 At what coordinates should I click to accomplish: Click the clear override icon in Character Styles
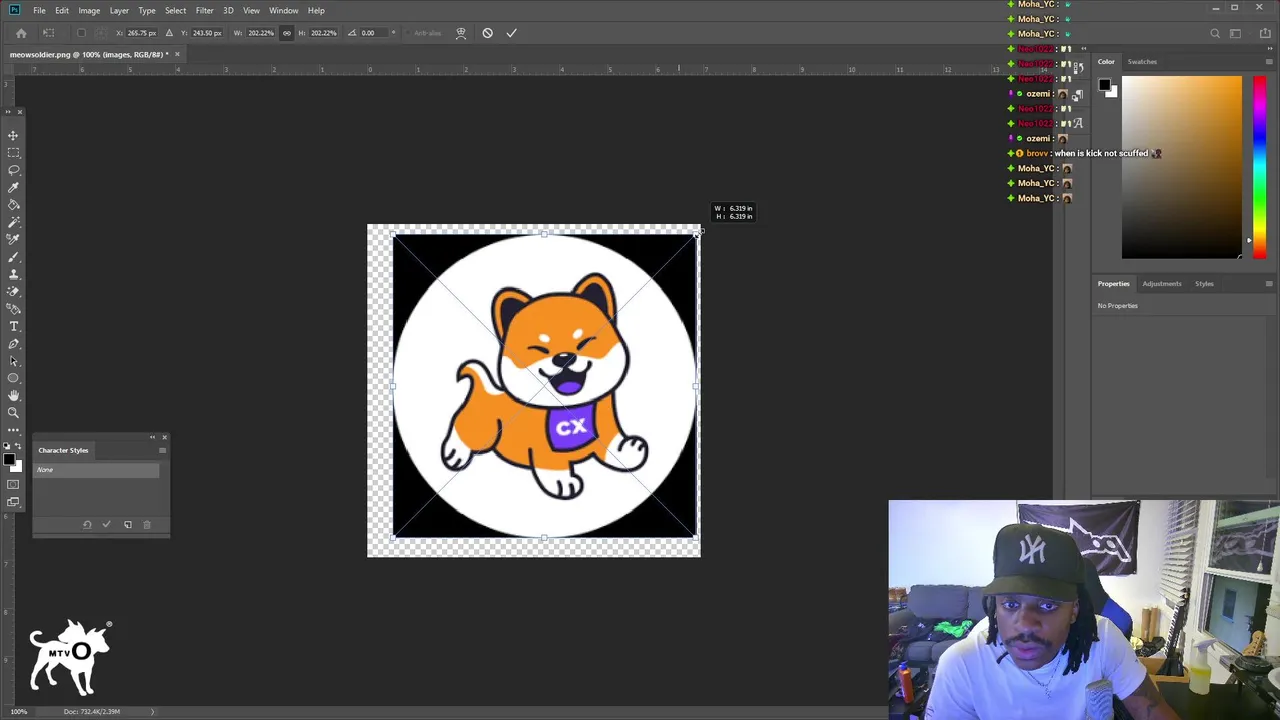[x=87, y=525]
